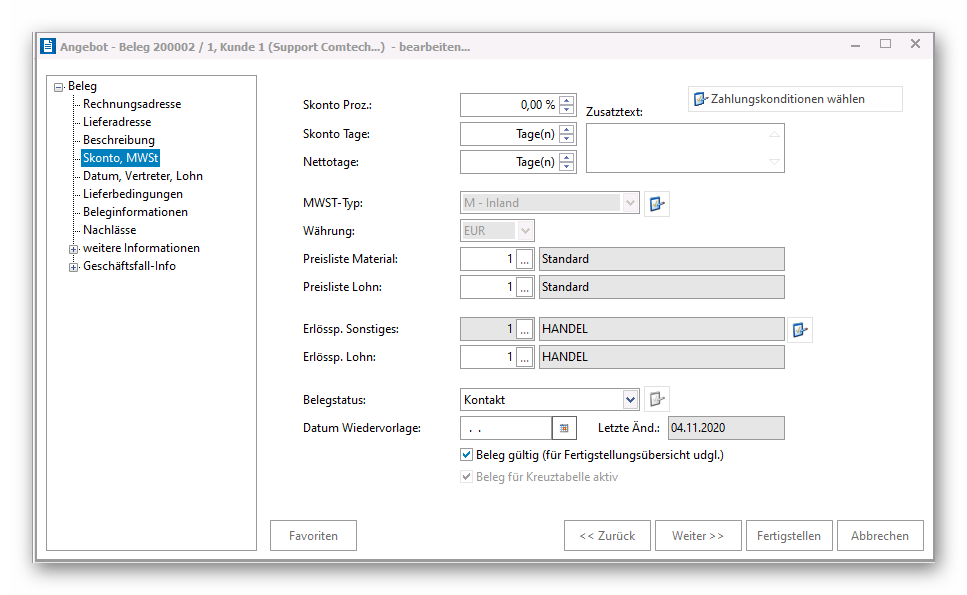Image resolution: width=967 pixels, height=595 pixels.
Task: Click the edit icon next to Erlössp. Sonstiges
Action: [x=799, y=329]
